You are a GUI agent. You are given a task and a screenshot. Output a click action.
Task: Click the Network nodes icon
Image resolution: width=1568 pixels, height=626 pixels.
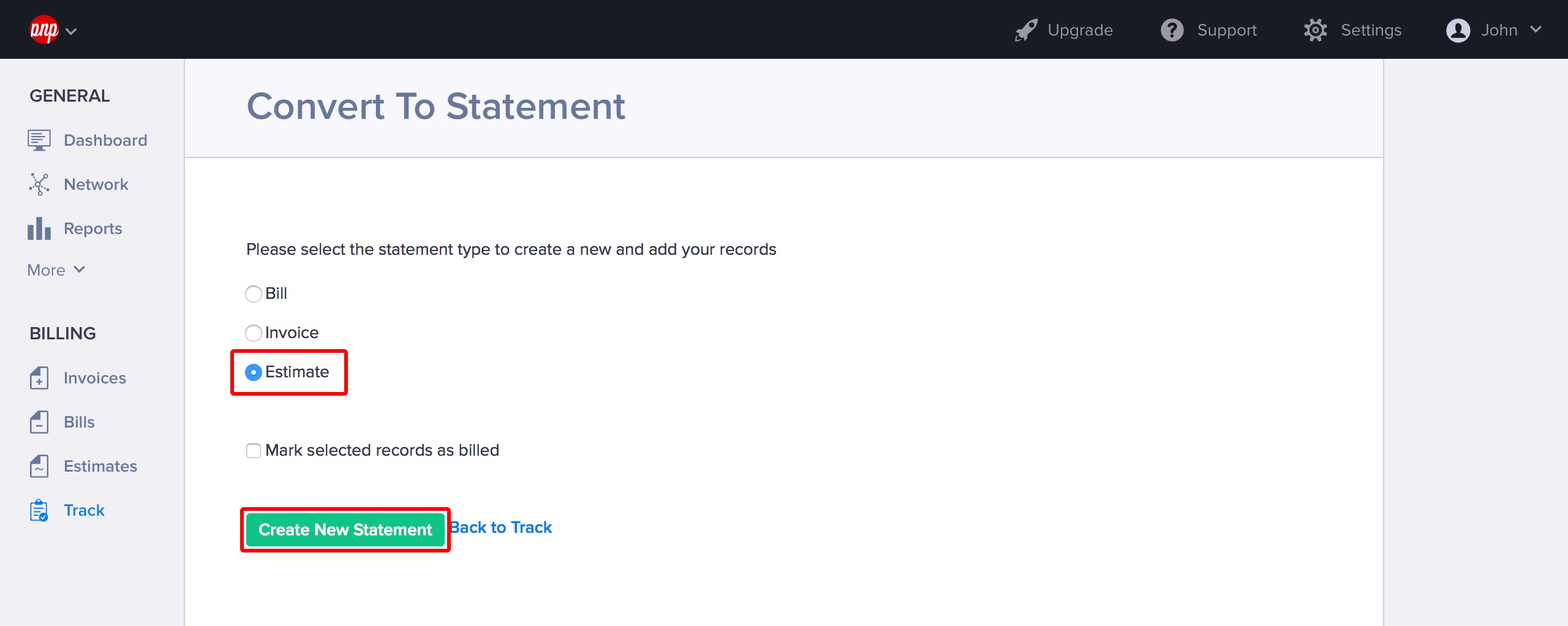click(x=39, y=184)
